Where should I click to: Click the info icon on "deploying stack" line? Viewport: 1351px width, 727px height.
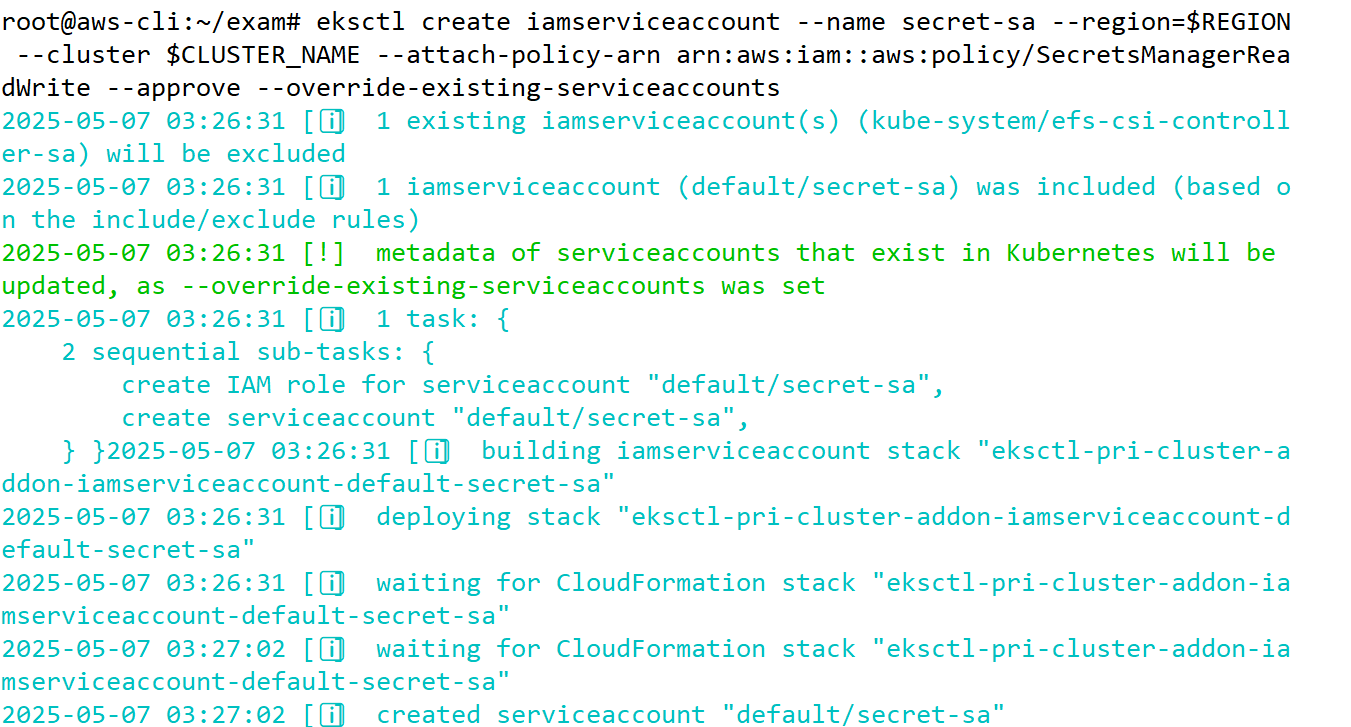tap(331, 518)
